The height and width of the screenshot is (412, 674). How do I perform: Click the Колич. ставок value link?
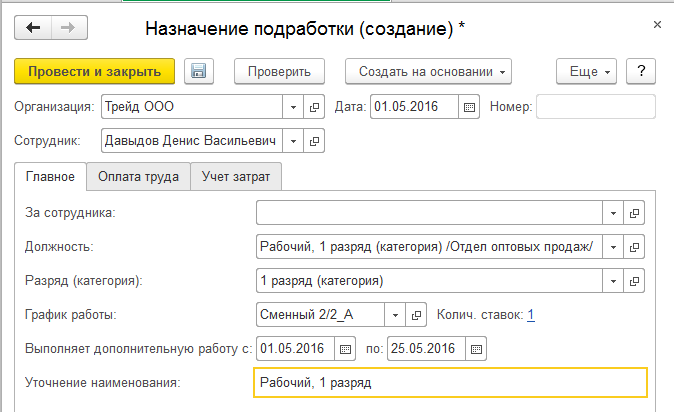point(531,315)
